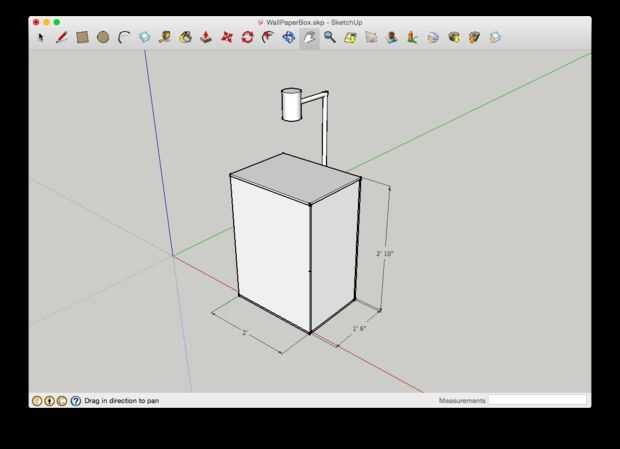The width and height of the screenshot is (620, 449).
Task: Select the Tape Measure tool
Action: point(165,38)
